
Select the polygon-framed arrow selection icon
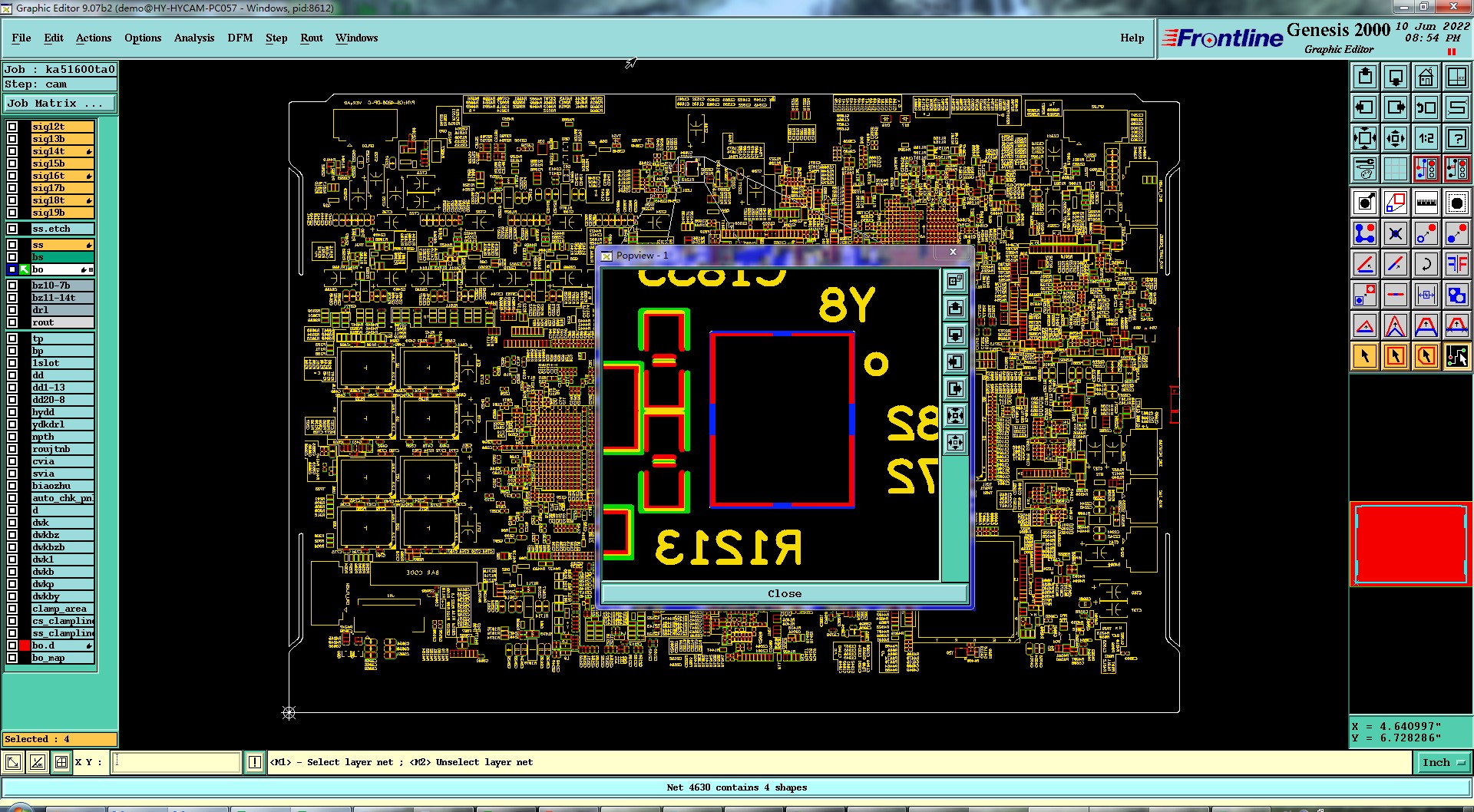coord(1426,356)
